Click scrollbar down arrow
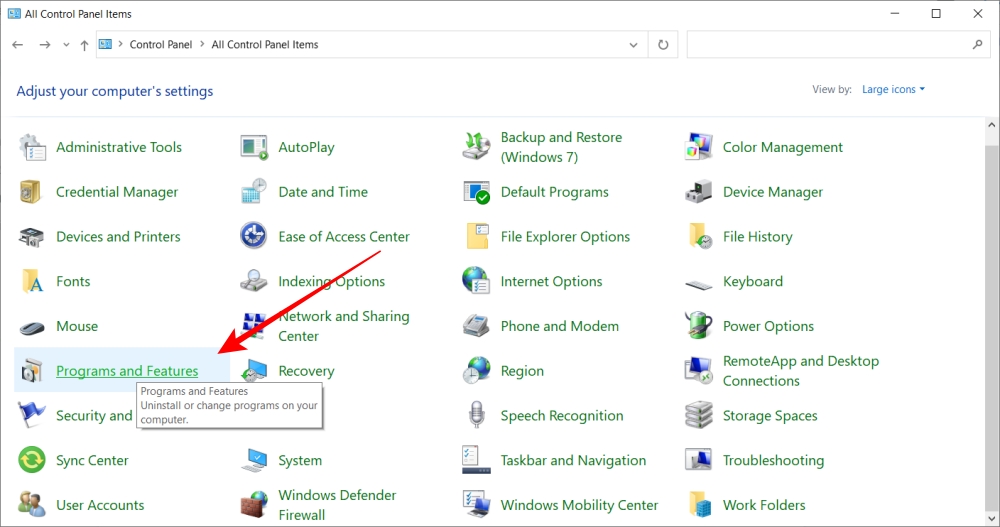Screen dimensions: 1000x527 coord(991,519)
